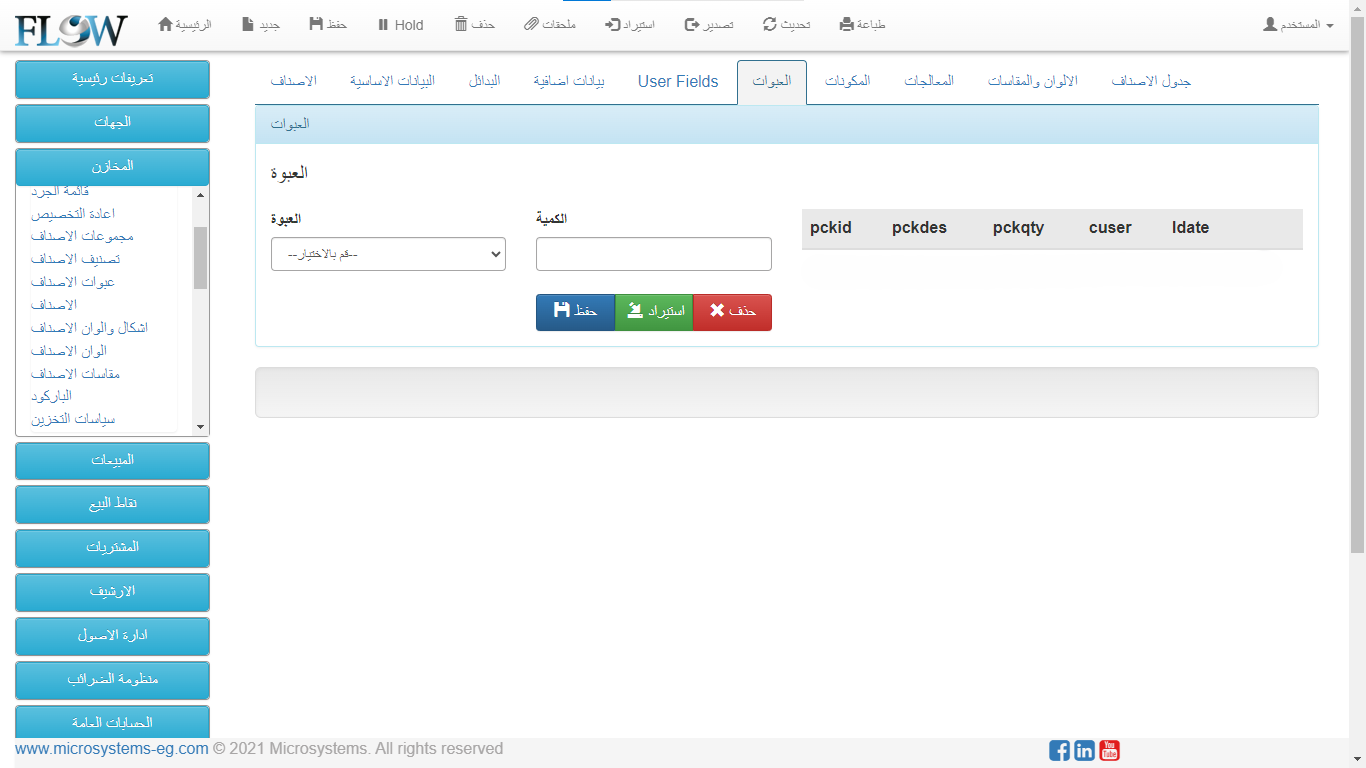Open attachments via the paperclip icon
This screenshot has width=1366, height=768.
click(532, 24)
